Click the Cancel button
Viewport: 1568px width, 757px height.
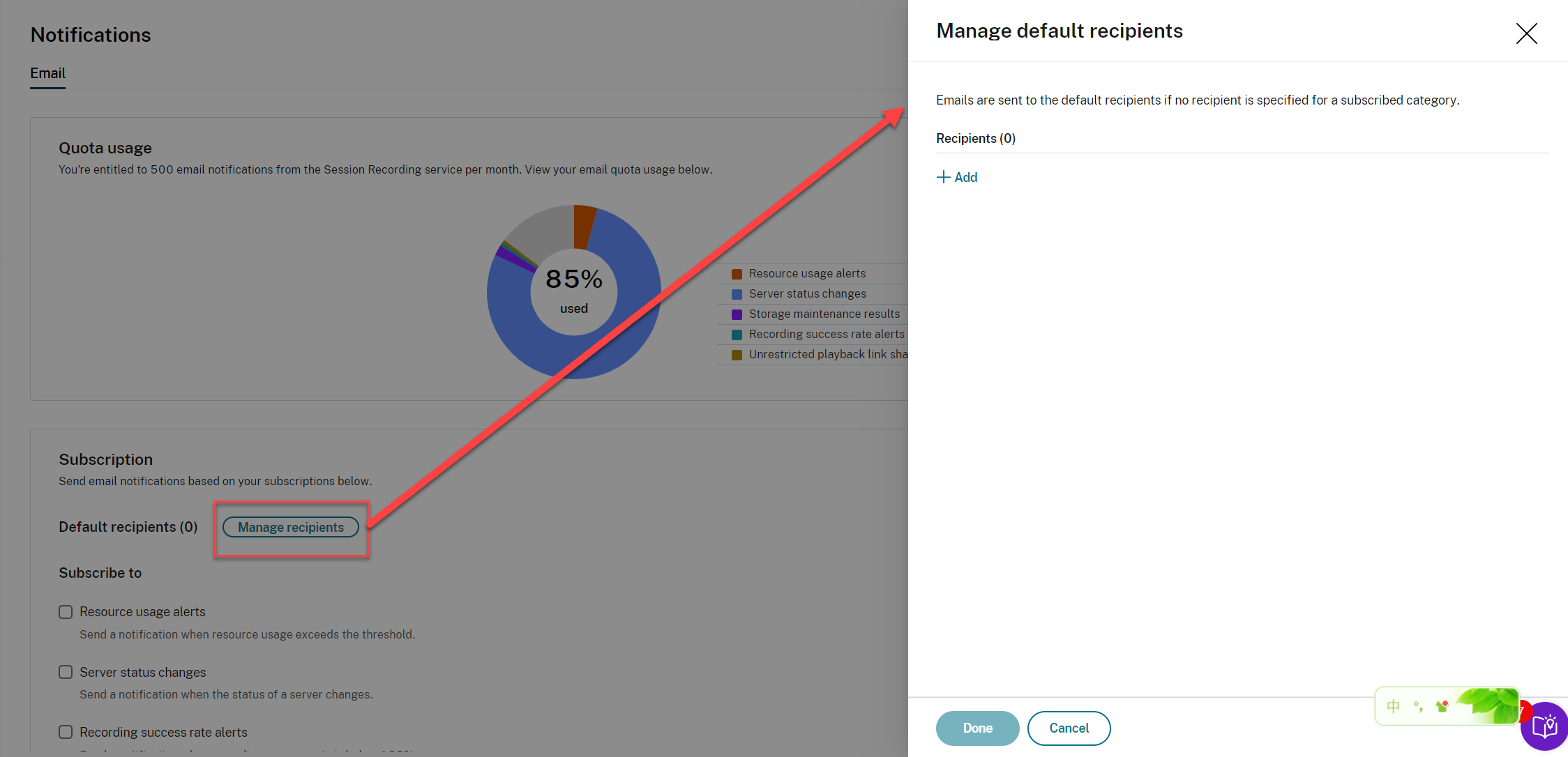[1069, 728]
